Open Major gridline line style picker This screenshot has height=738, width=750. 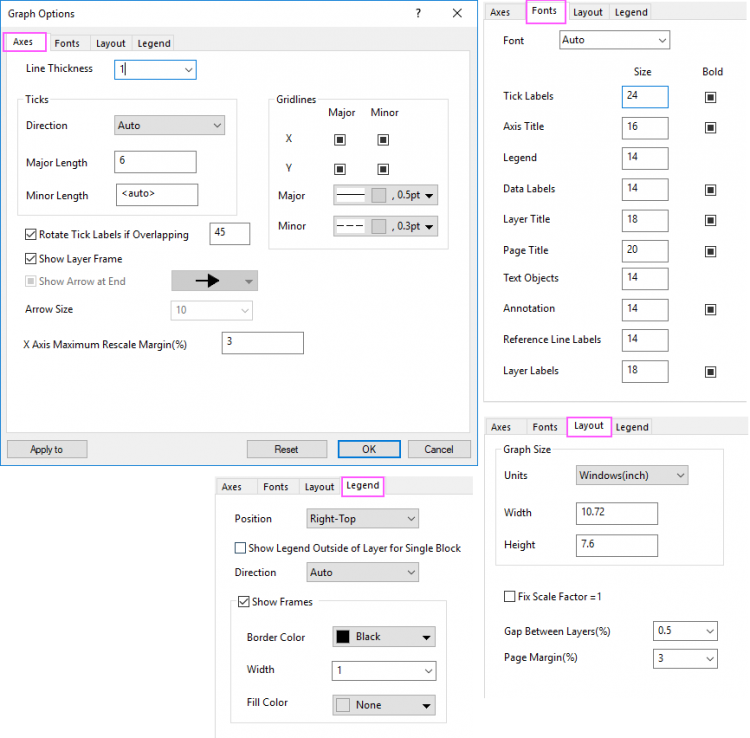386,196
